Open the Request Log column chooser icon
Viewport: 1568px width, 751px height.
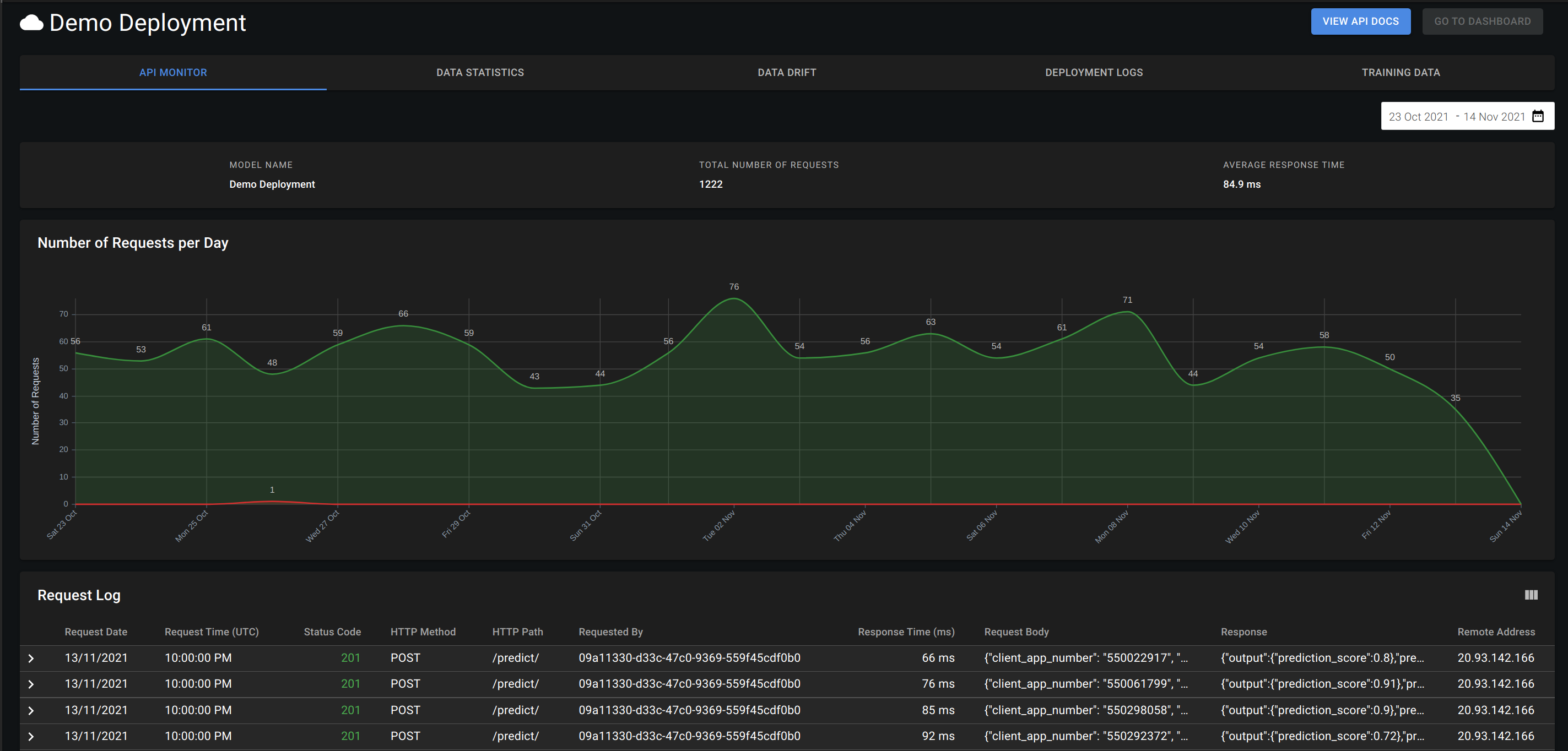[1531, 595]
